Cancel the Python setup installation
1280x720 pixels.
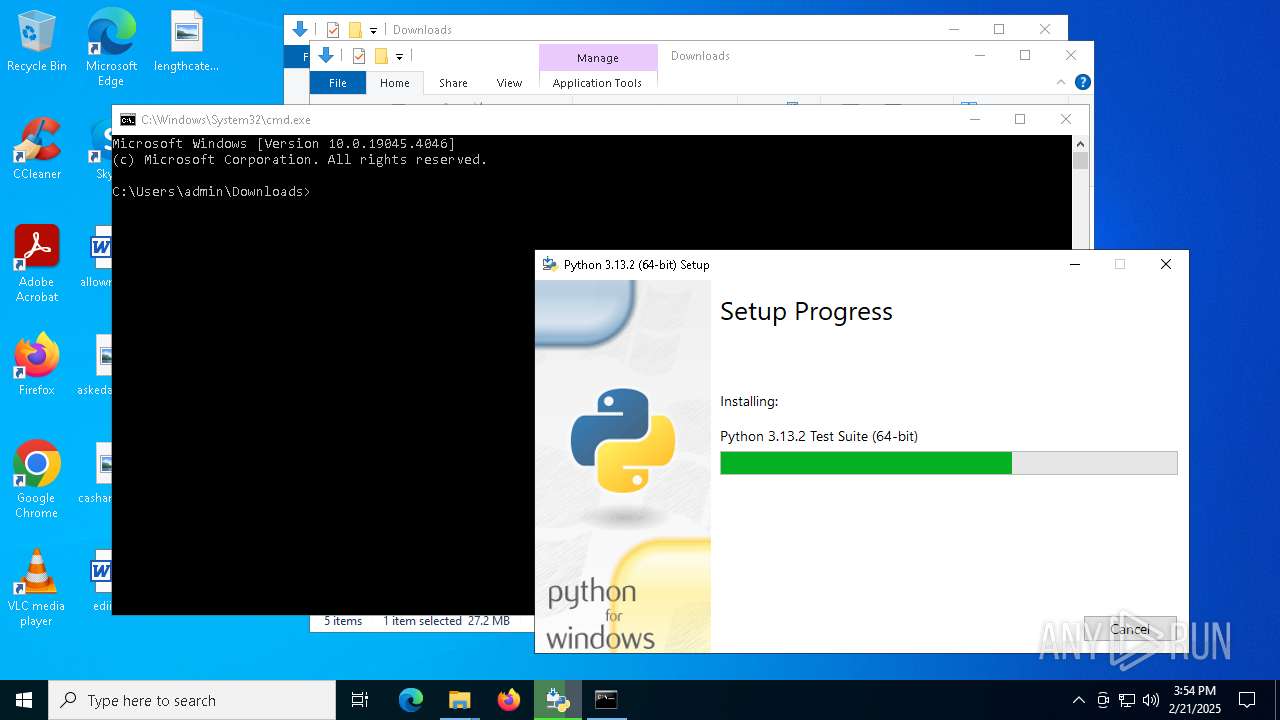tap(1130, 629)
